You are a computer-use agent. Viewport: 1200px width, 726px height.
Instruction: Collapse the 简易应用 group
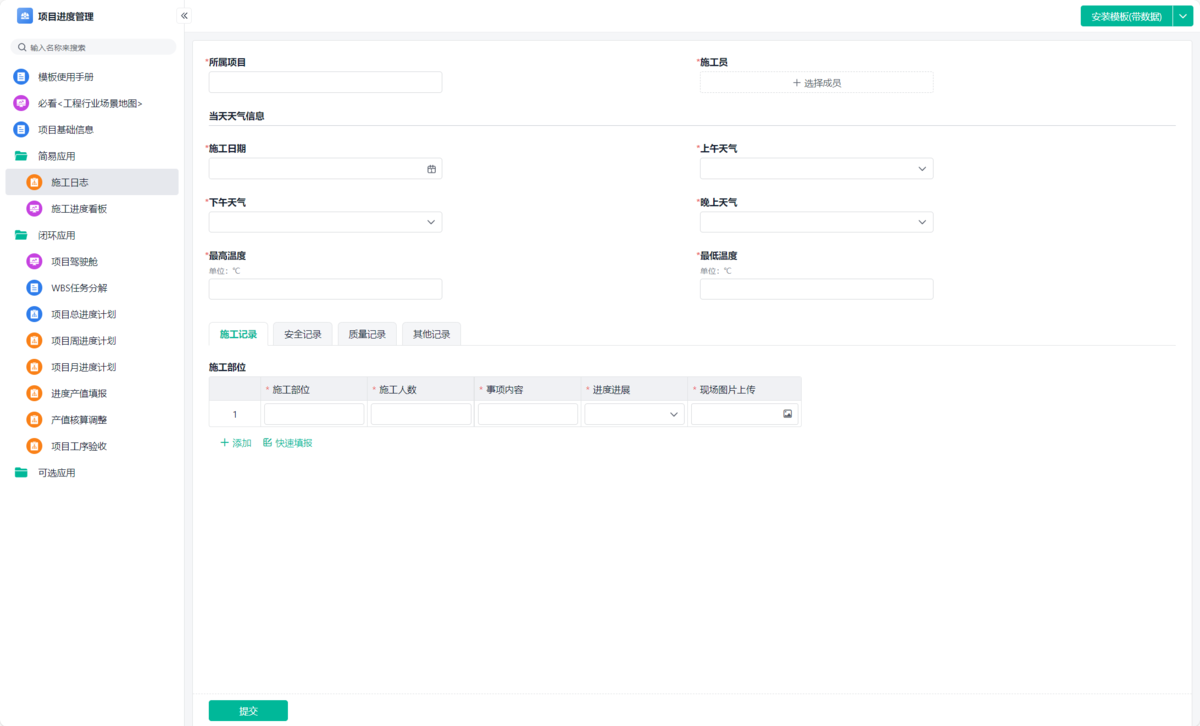coord(92,156)
